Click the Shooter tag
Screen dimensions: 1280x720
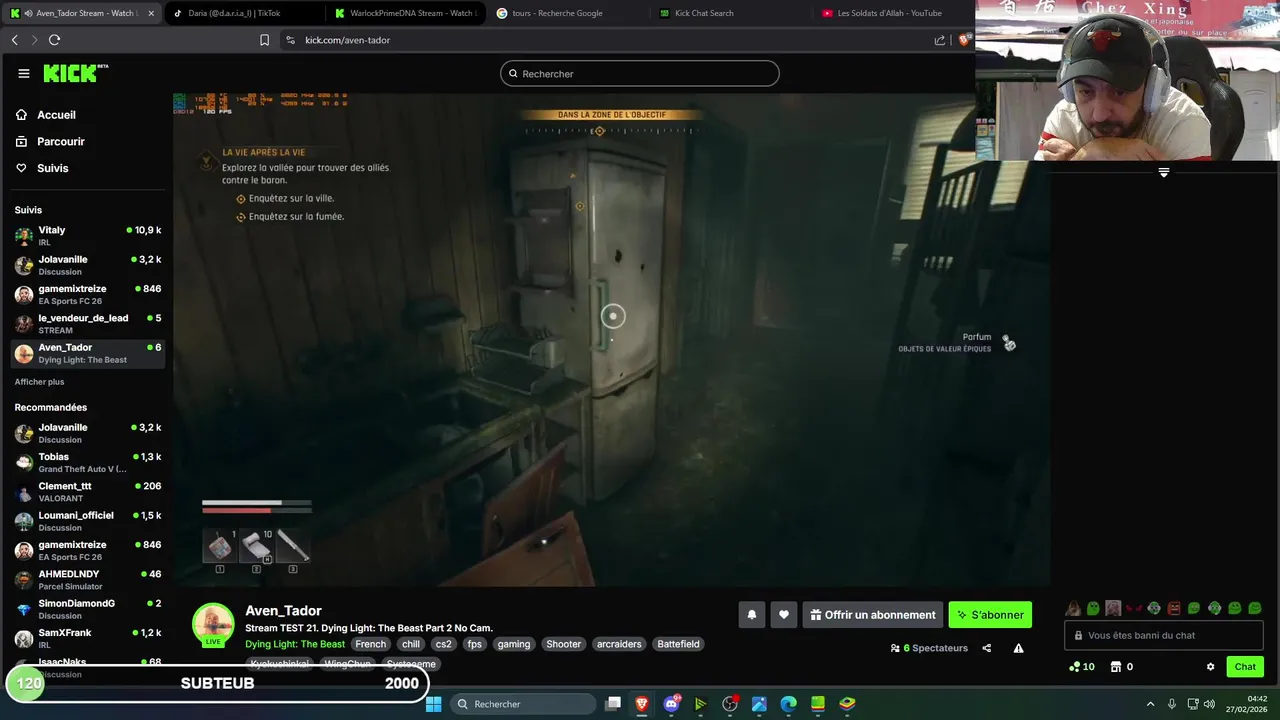tap(563, 644)
